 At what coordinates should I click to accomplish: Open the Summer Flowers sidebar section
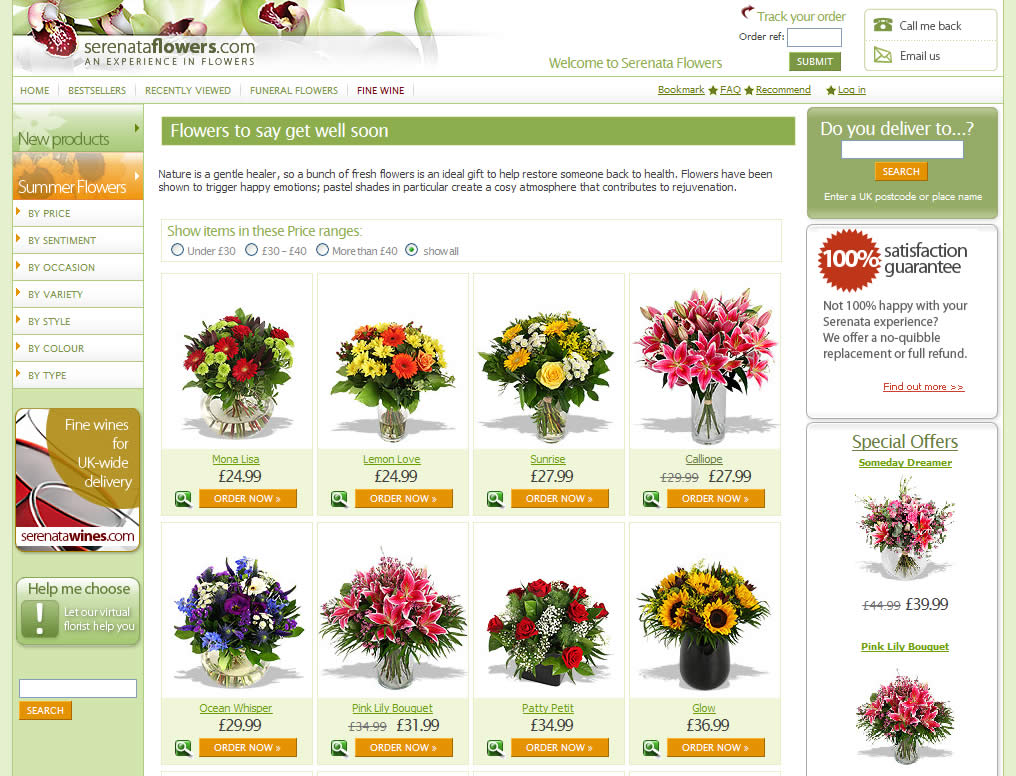point(78,176)
